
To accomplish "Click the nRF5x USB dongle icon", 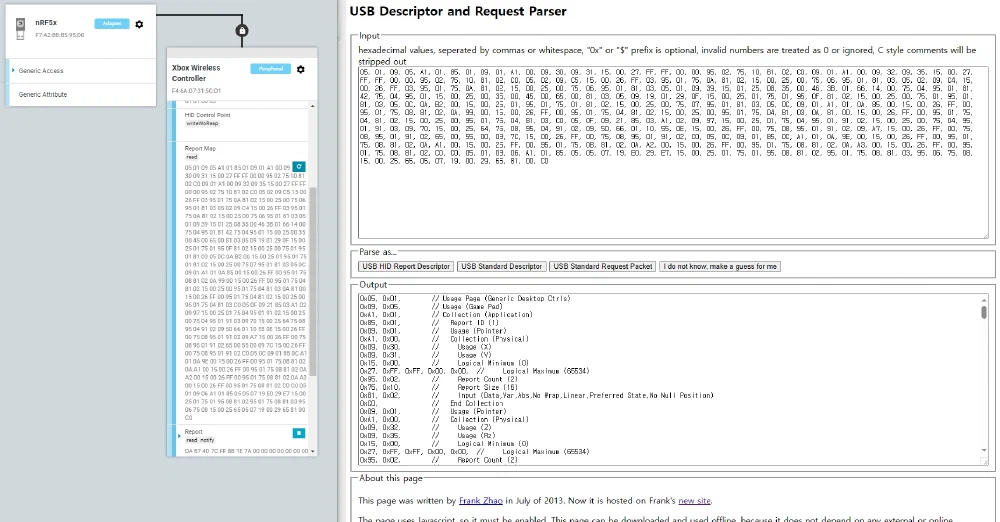I will (x=21, y=29).
